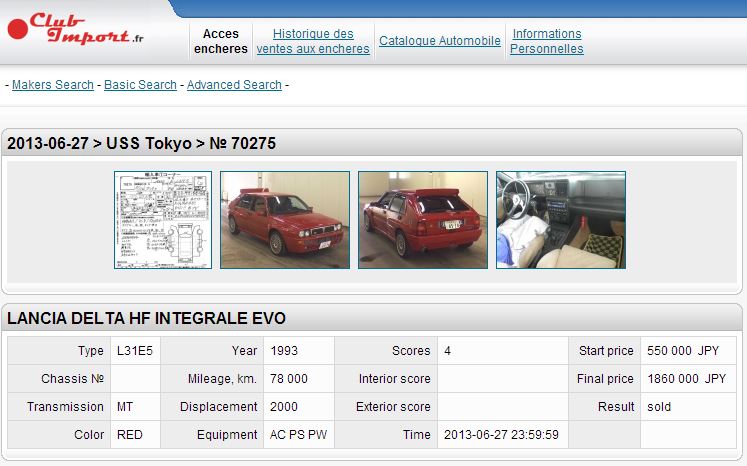Click the final price 1860 000 JPY cell
Image resolution: width=747 pixels, height=466 pixels.
coord(686,379)
